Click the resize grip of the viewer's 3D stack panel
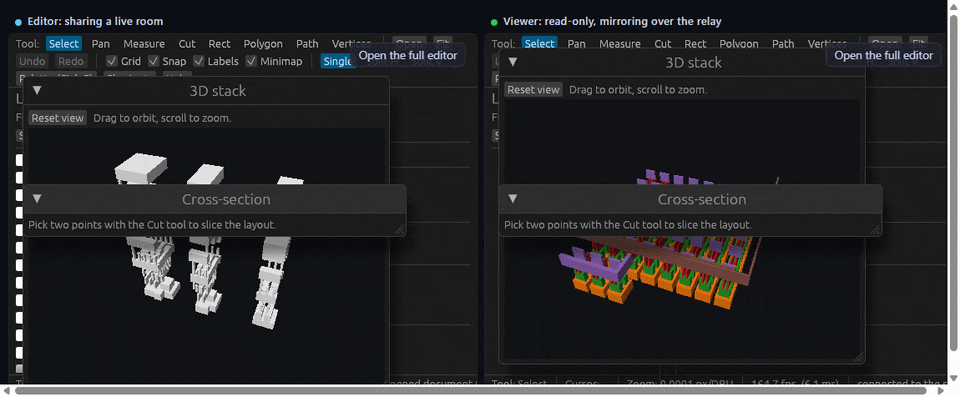Viewport: 960px width, 397px height. click(x=858, y=357)
